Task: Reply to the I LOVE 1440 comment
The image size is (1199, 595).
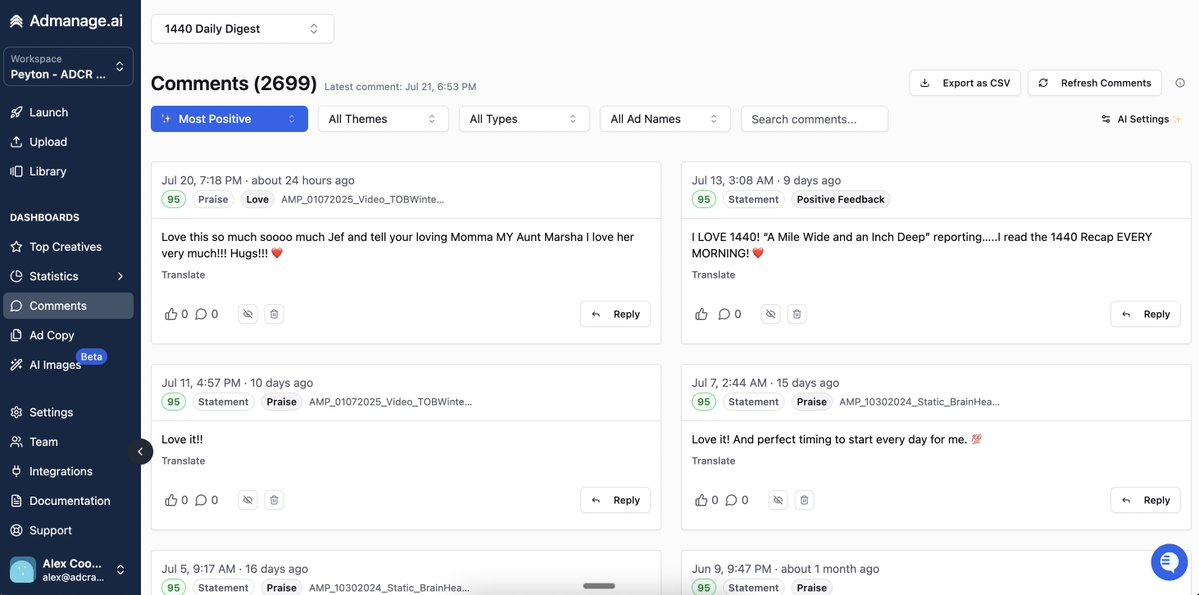Action: coord(1145,314)
